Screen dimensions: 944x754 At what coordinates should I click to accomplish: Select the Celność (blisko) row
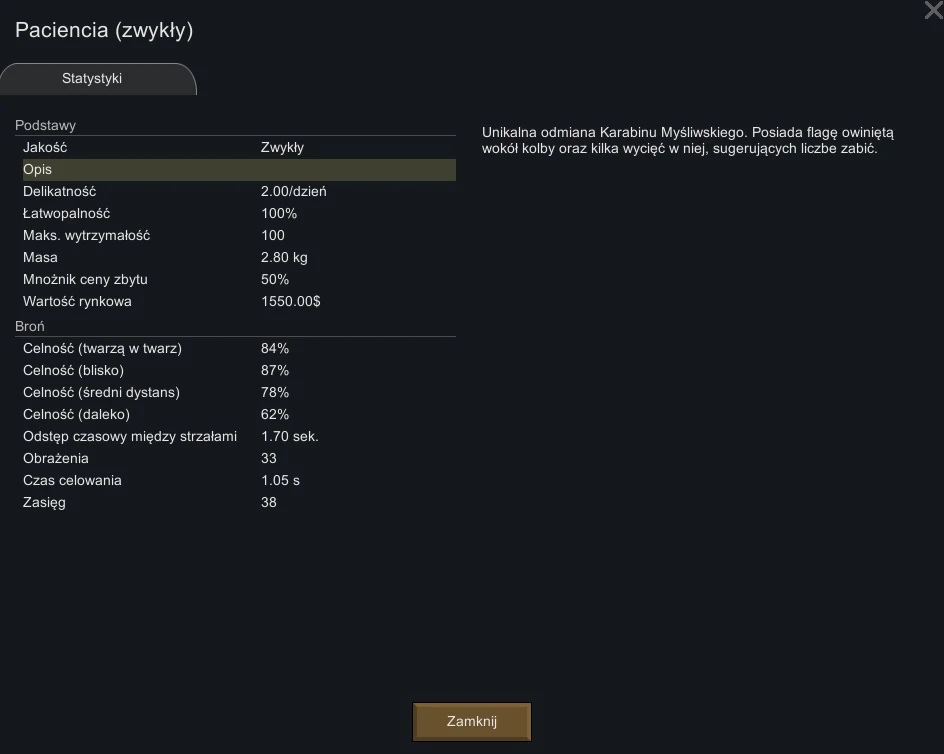pyautogui.click(x=239, y=370)
